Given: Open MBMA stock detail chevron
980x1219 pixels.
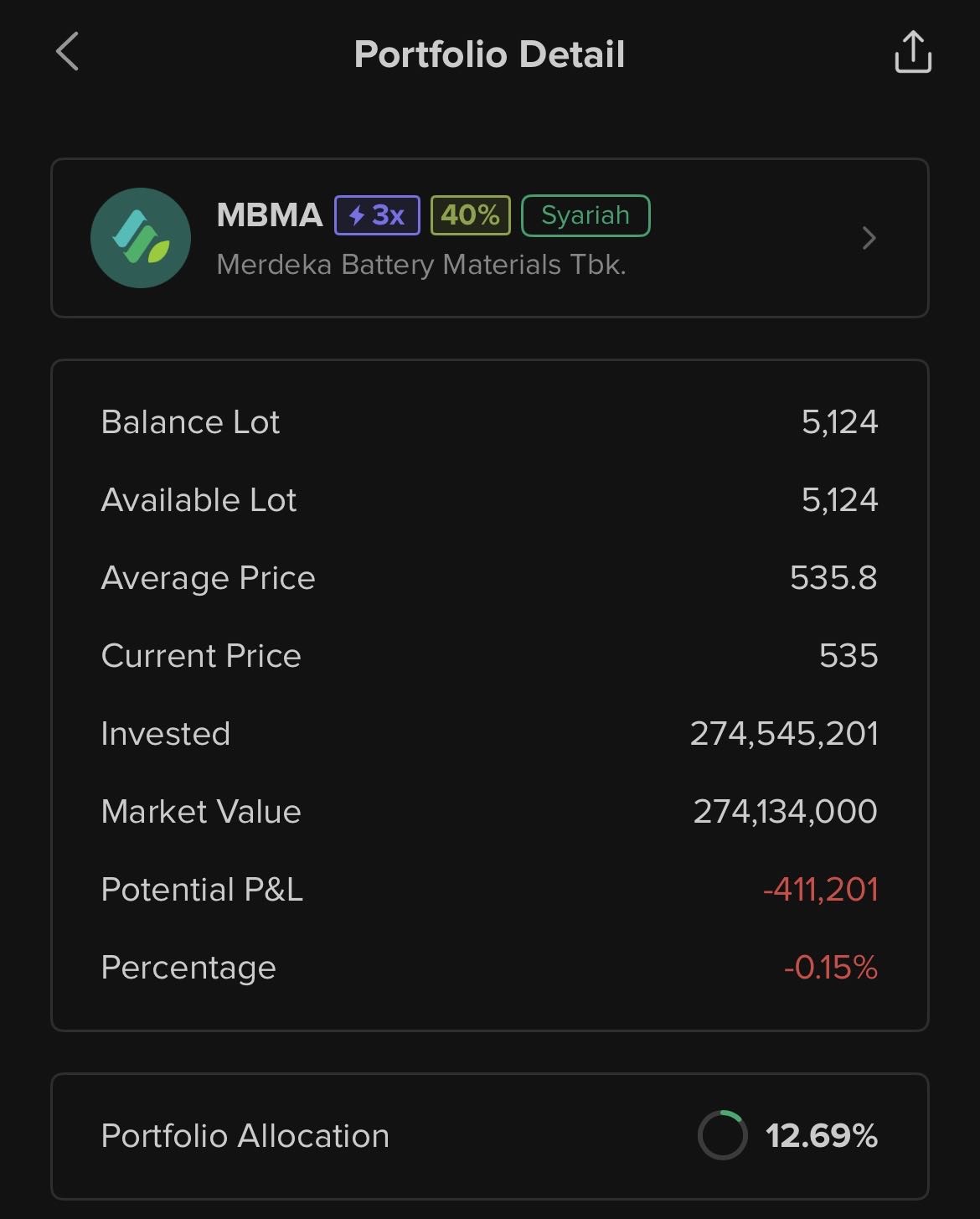Looking at the screenshot, I should click(869, 239).
